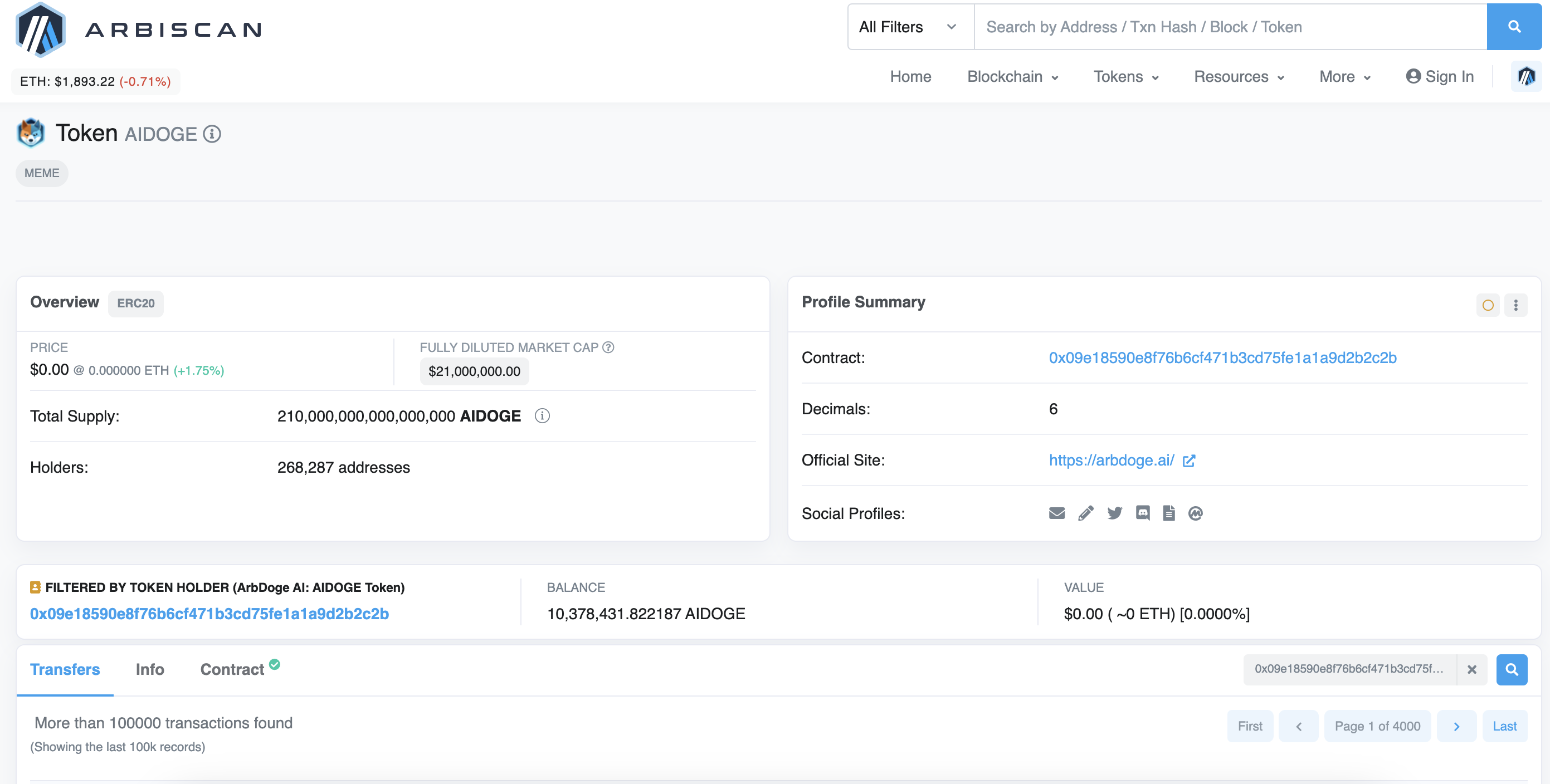Click the $0.00 (~0 ETH) [0.0000%] value text

click(x=1157, y=614)
